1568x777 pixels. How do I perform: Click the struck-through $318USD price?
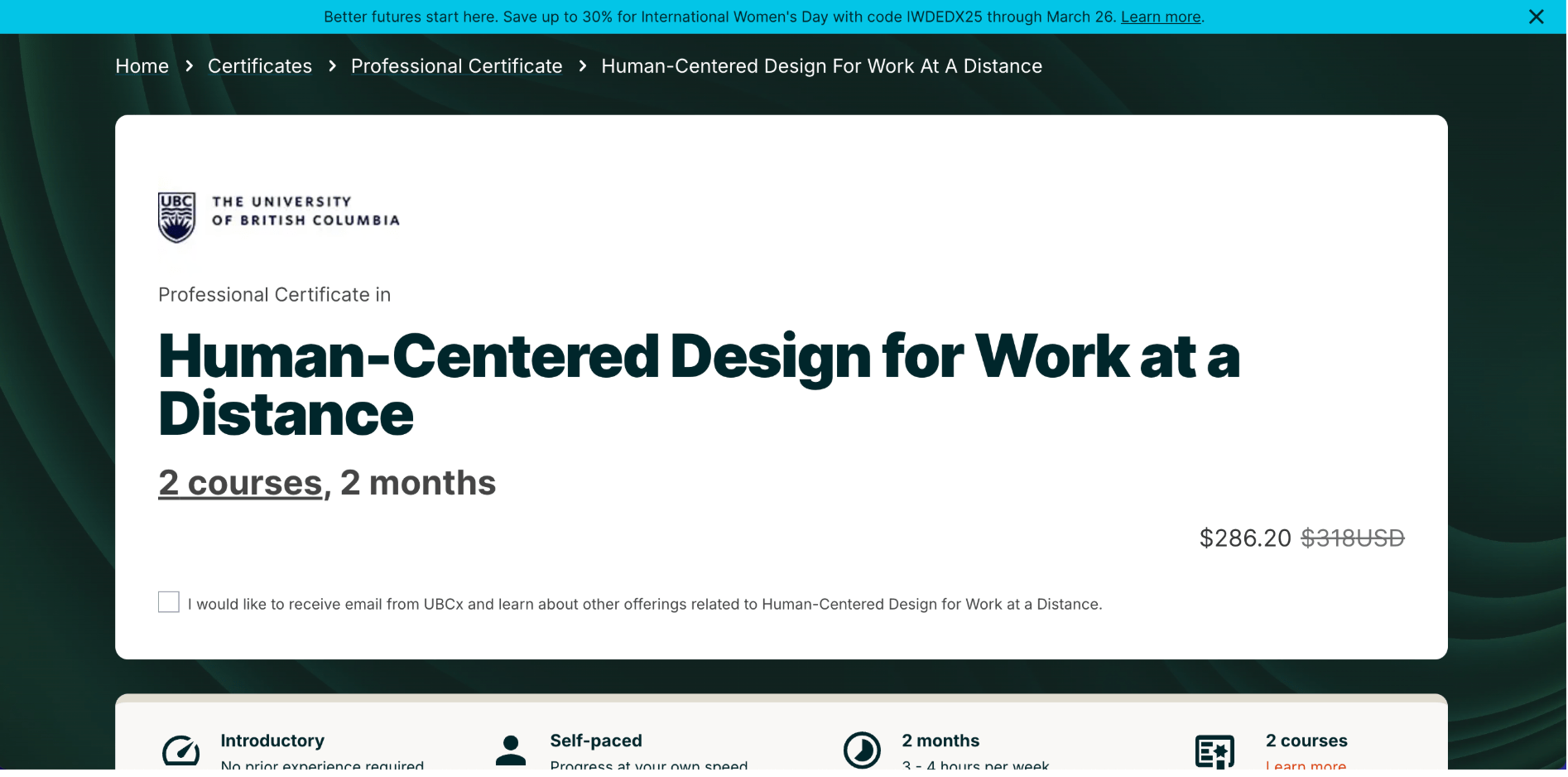point(1353,538)
